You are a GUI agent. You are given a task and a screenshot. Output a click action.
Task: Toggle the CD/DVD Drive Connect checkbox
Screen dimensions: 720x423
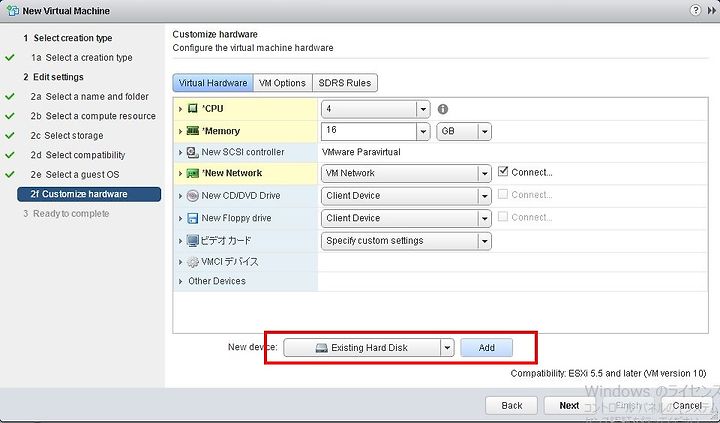503,194
